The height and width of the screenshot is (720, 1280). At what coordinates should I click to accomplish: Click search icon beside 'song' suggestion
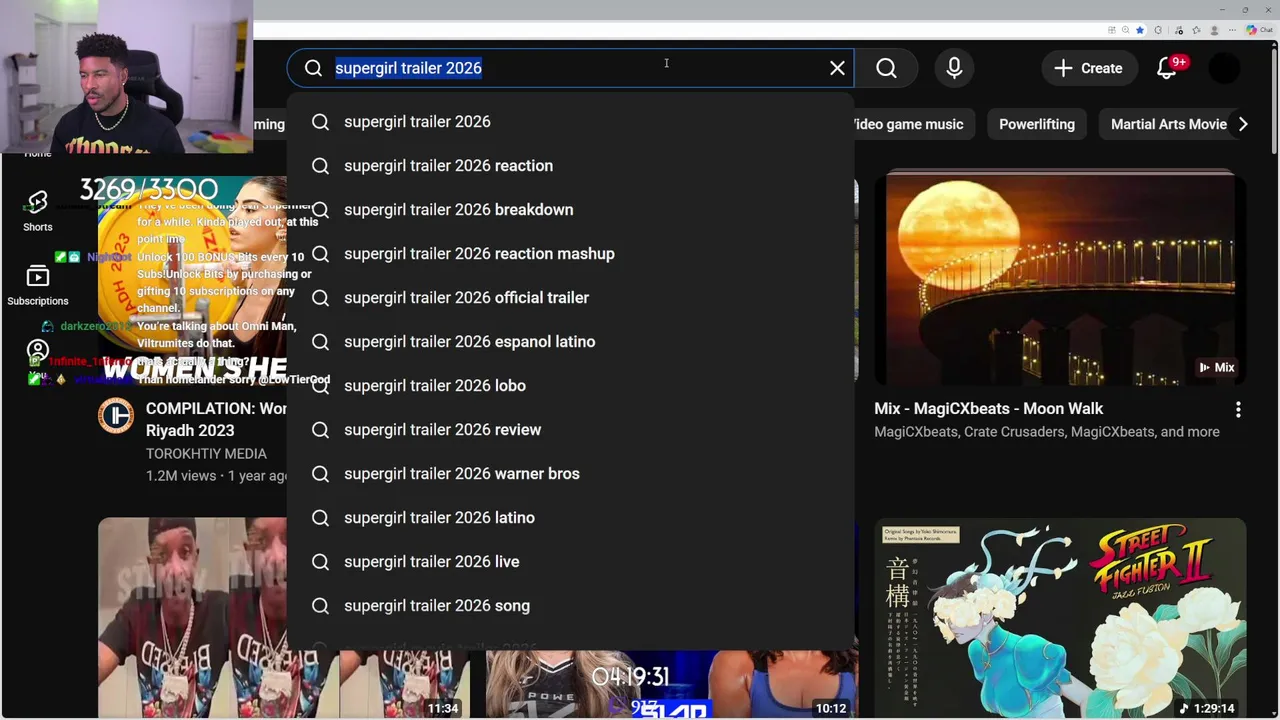[320, 606]
